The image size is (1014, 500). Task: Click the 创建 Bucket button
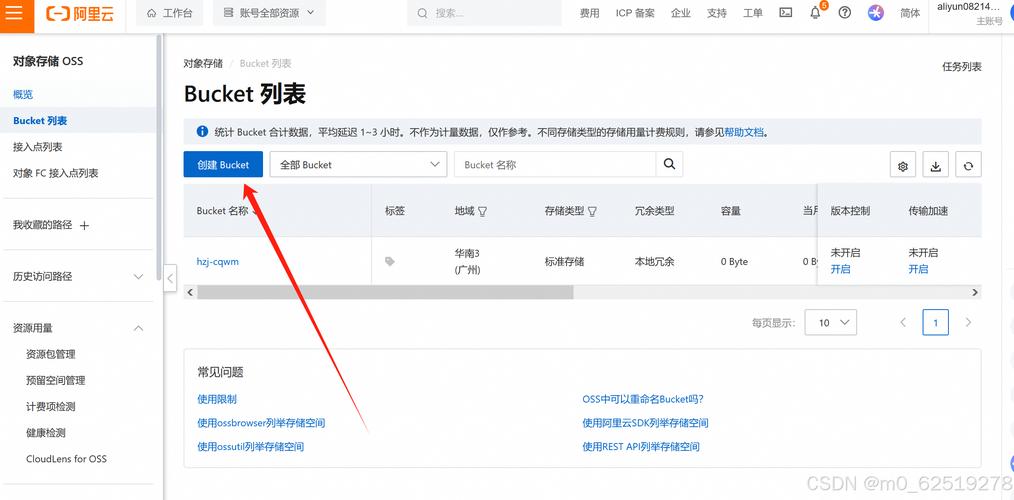(223, 164)
